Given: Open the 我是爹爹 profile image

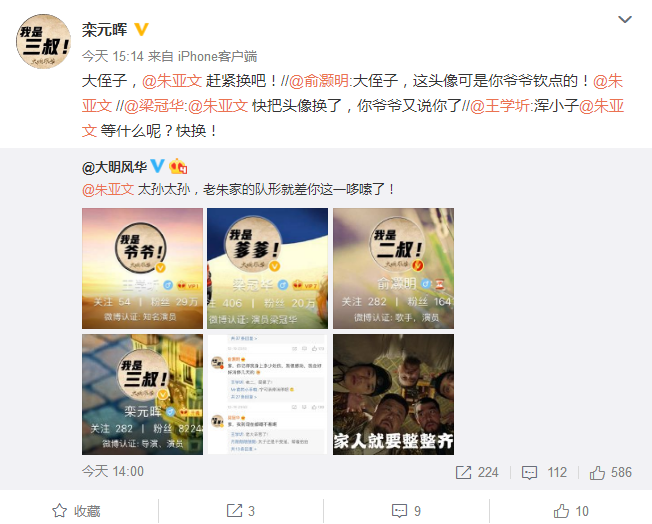Looking at the screenshot, I should 267,269.
